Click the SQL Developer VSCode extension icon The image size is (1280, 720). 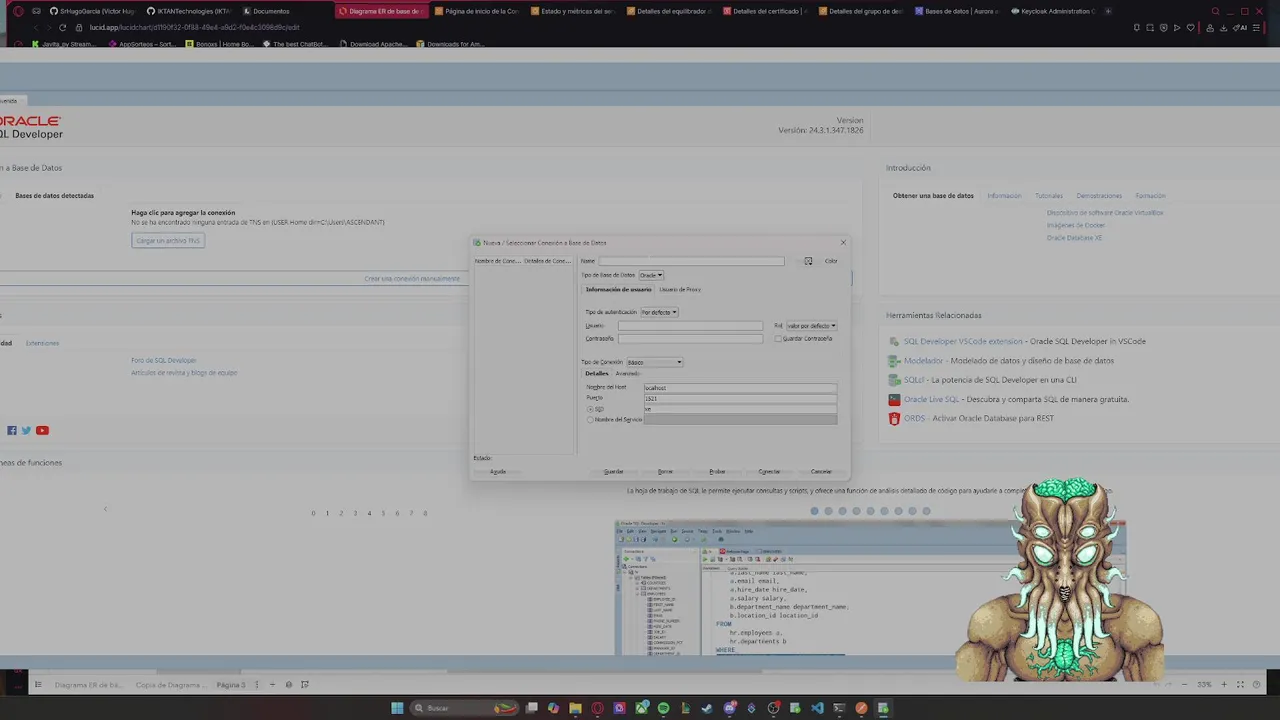click(x=894, y=341)
